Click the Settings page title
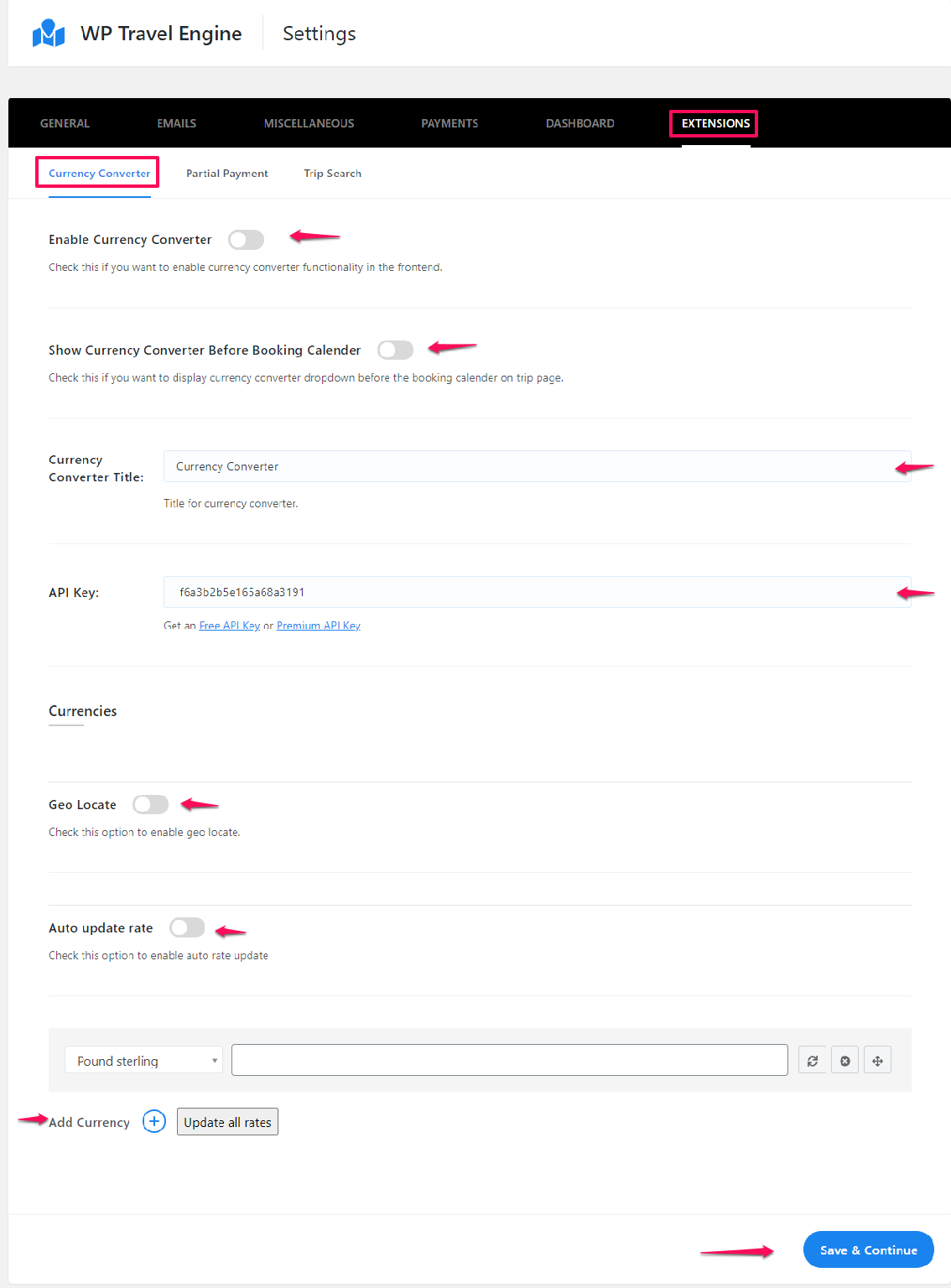The image size is (951, 1288). point(320,34)
